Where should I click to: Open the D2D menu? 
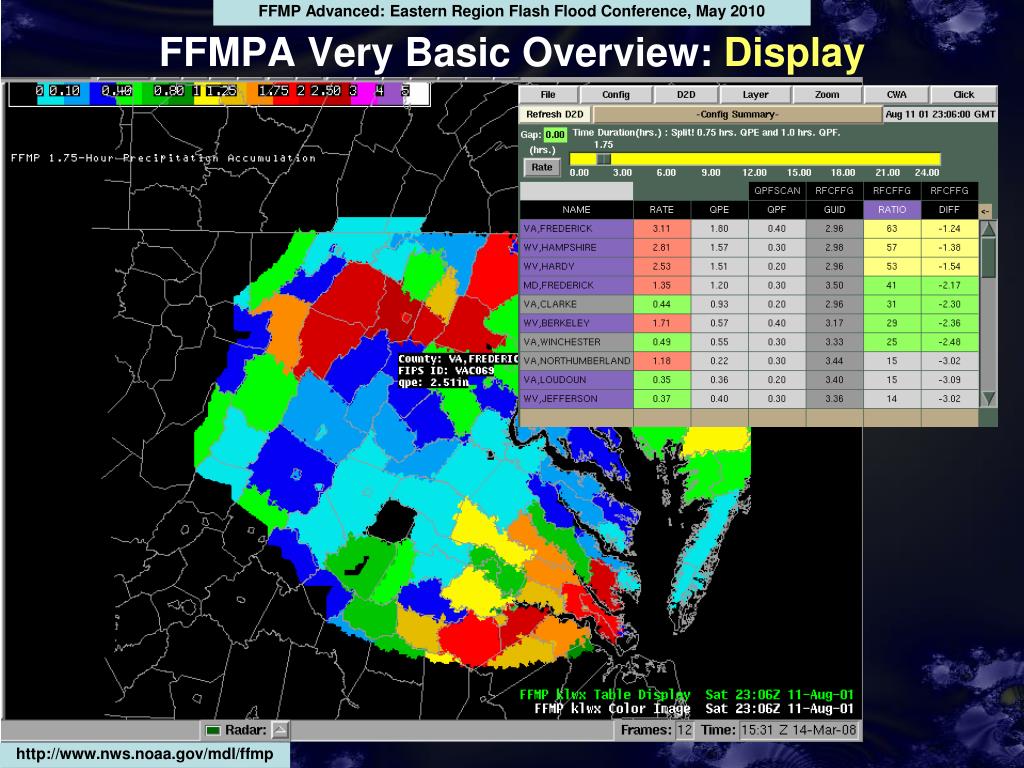click(686, 95)
